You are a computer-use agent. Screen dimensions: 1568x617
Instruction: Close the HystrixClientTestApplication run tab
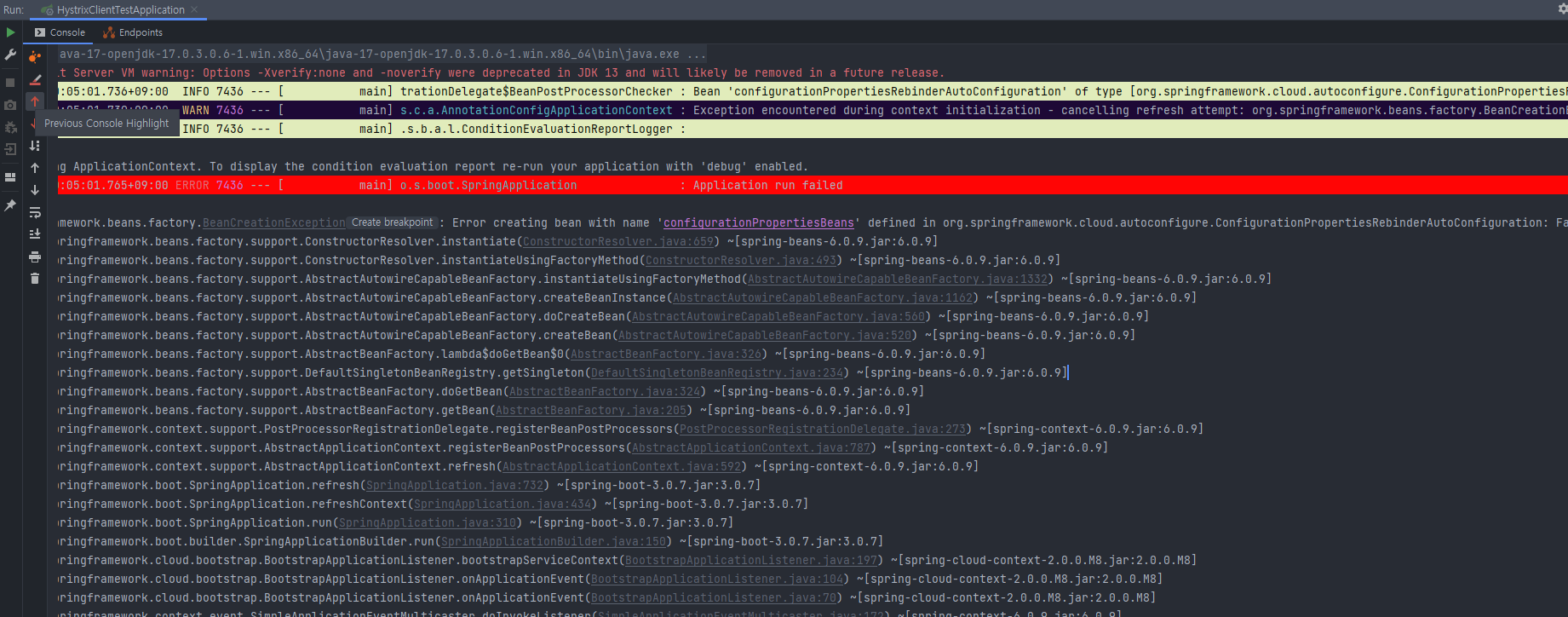click(194, 10)
